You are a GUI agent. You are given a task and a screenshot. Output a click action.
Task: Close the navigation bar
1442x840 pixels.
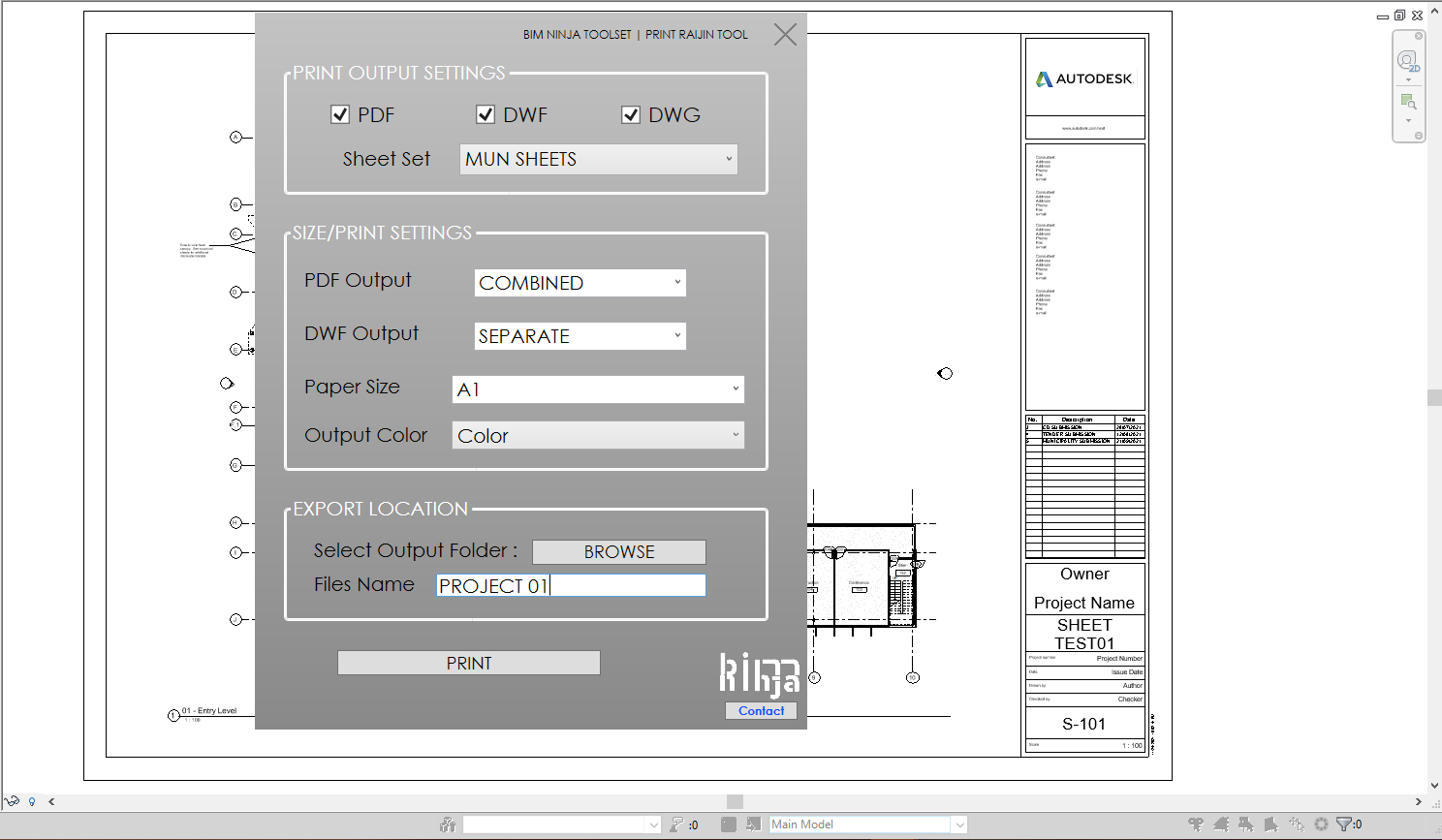tap(1419, 36)
